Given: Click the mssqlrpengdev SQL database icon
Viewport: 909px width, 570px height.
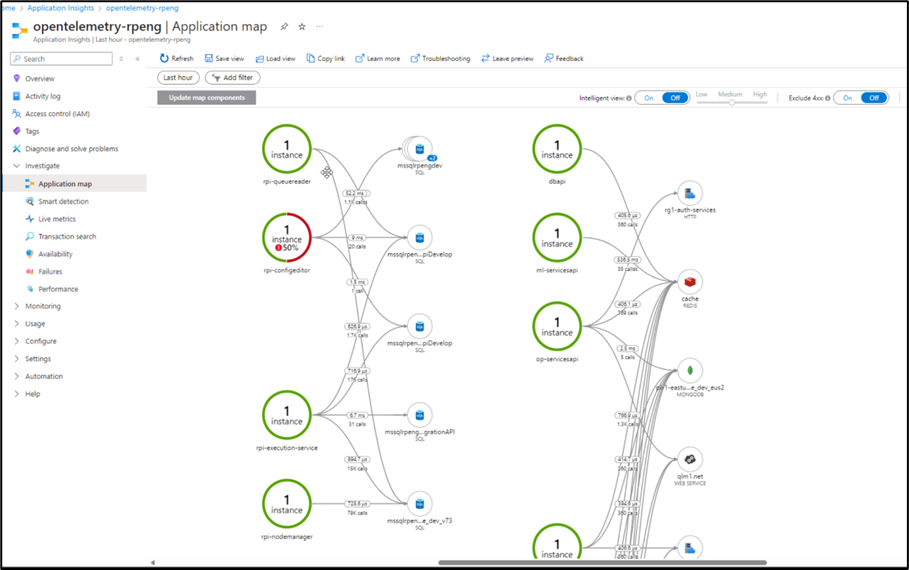Looking at the screenshot, I should [x=419, y=150].
